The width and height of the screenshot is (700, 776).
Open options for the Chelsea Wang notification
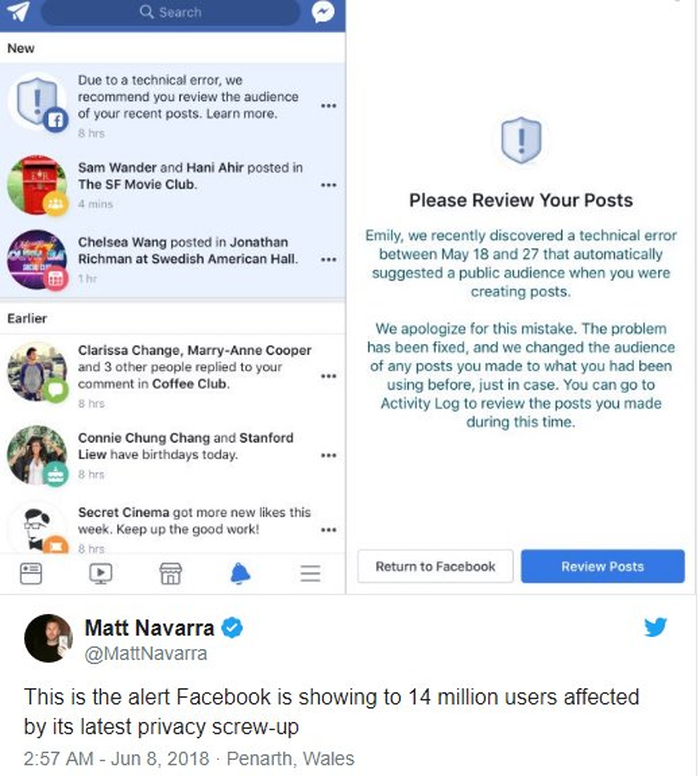click(328, 259)
